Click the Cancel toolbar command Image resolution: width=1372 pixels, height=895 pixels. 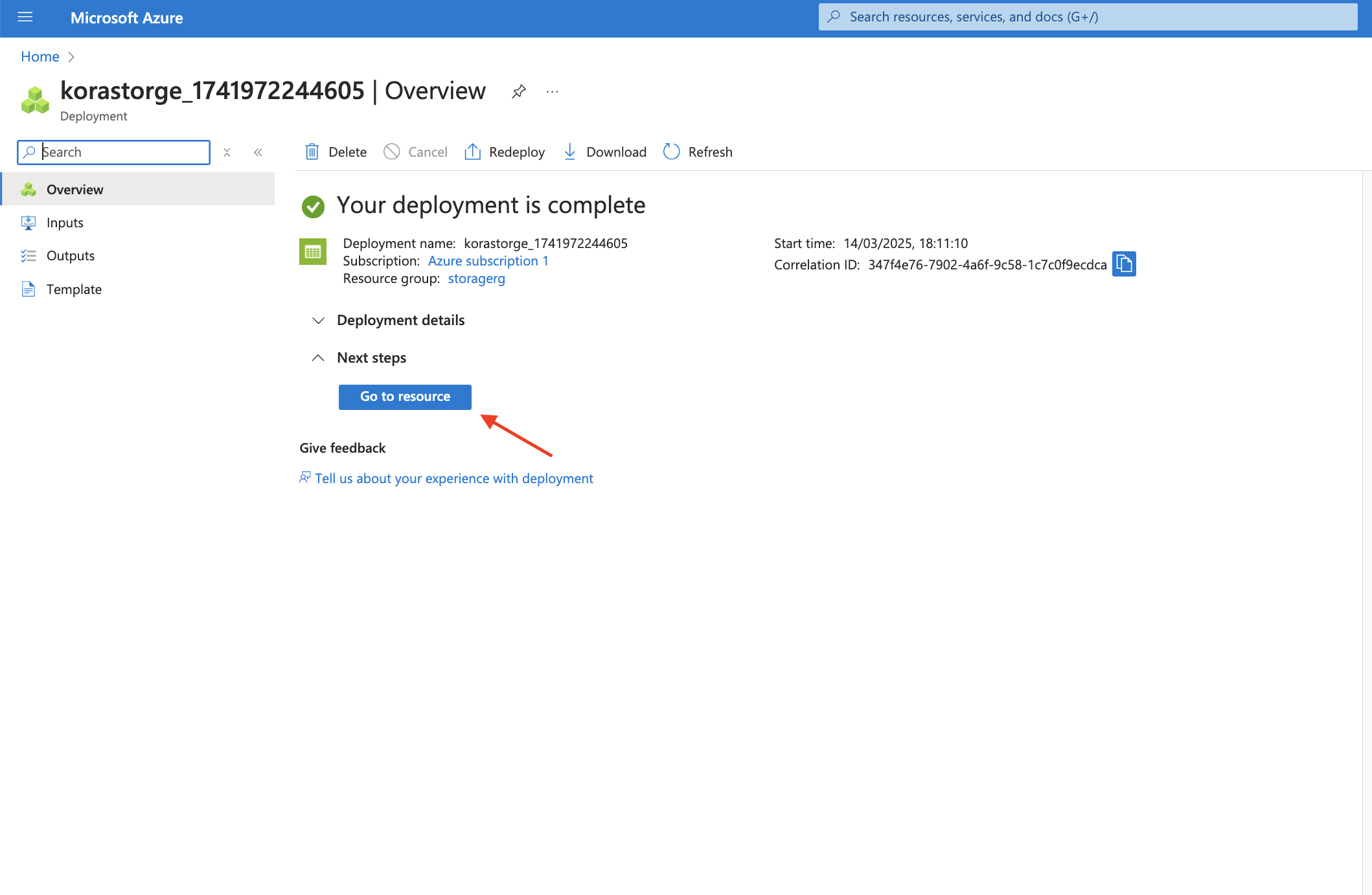pyautogui.click(x=416, y=152)
